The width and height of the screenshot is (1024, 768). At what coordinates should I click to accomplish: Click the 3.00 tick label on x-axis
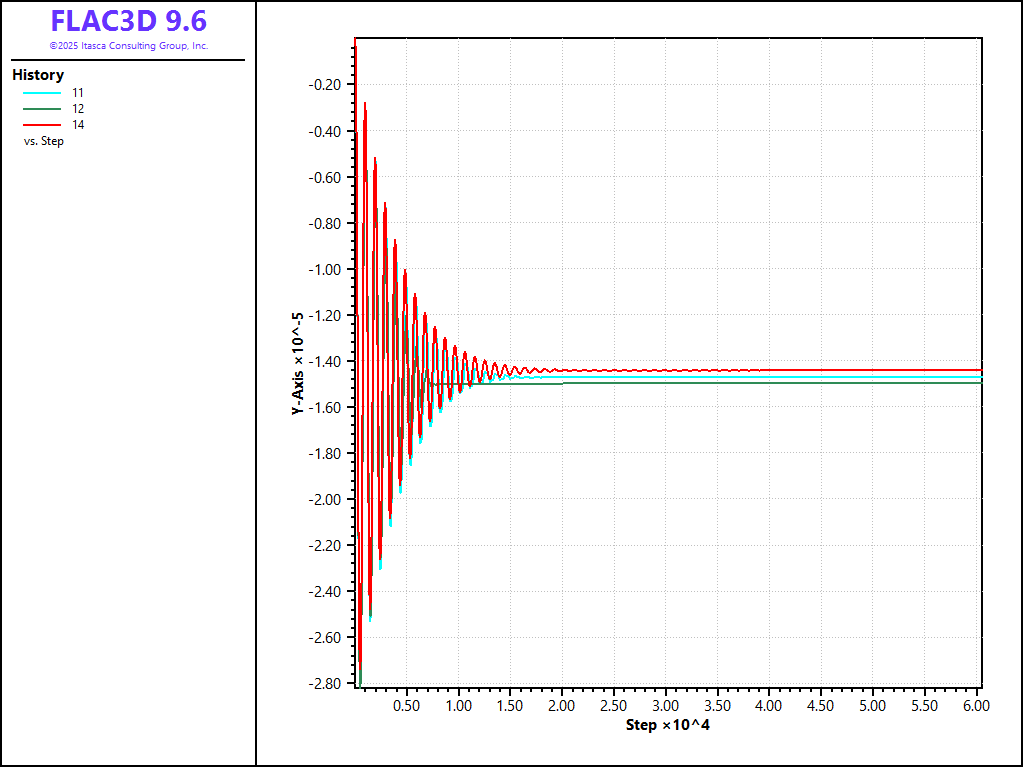click(665, 705)
